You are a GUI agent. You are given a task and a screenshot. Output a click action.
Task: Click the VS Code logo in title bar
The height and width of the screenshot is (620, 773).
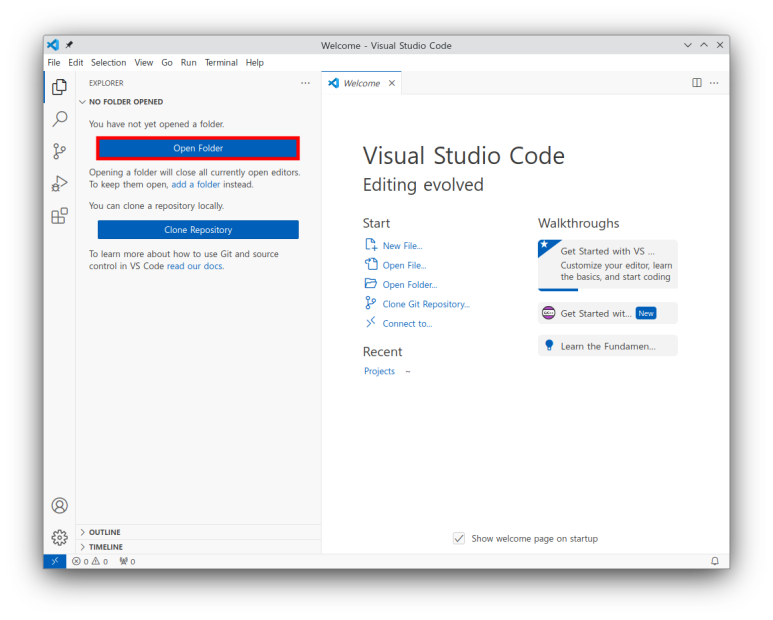point(53,45)
